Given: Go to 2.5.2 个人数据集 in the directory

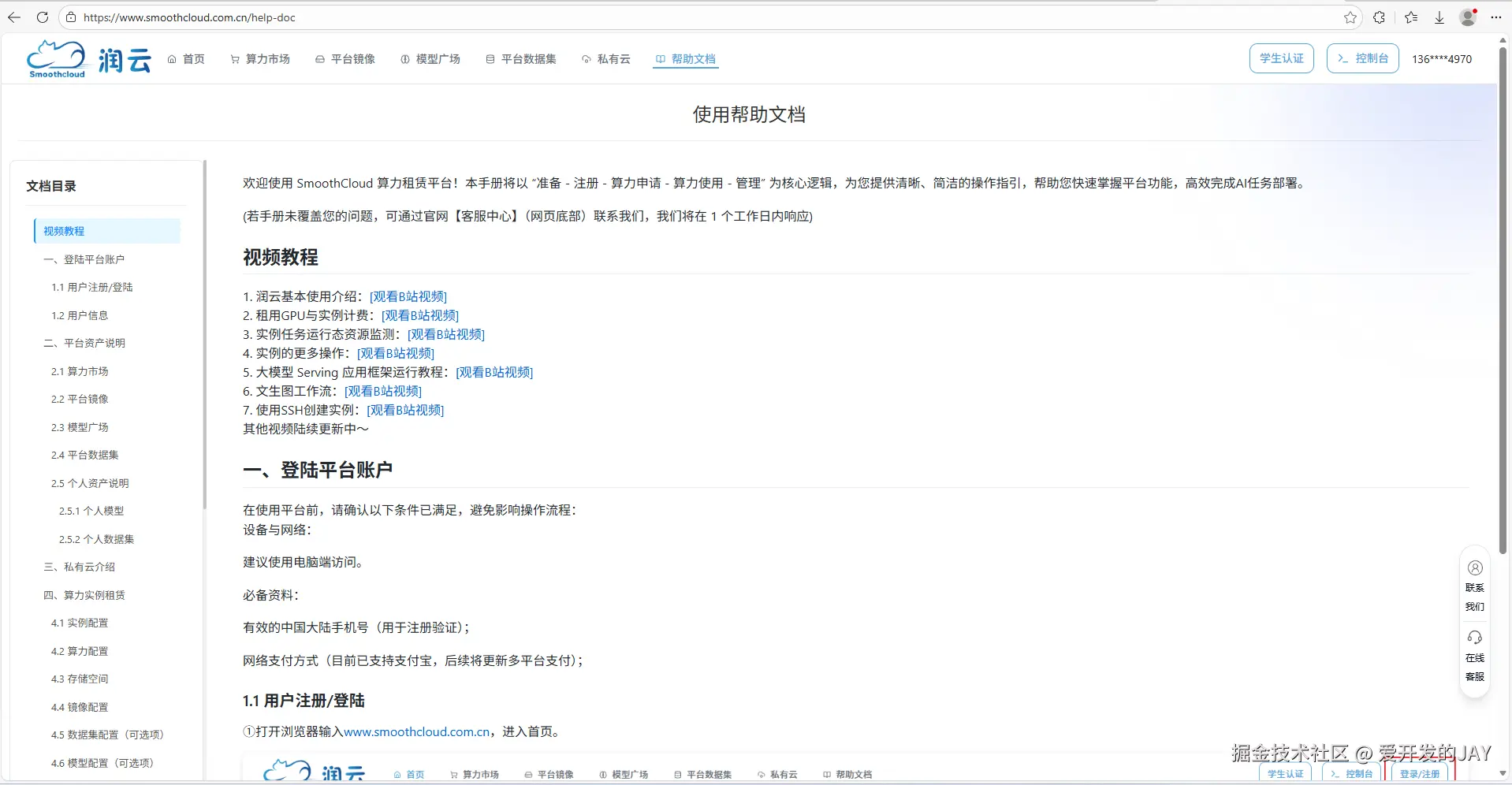Looking at the screenshot, I should tap(96, 539).
